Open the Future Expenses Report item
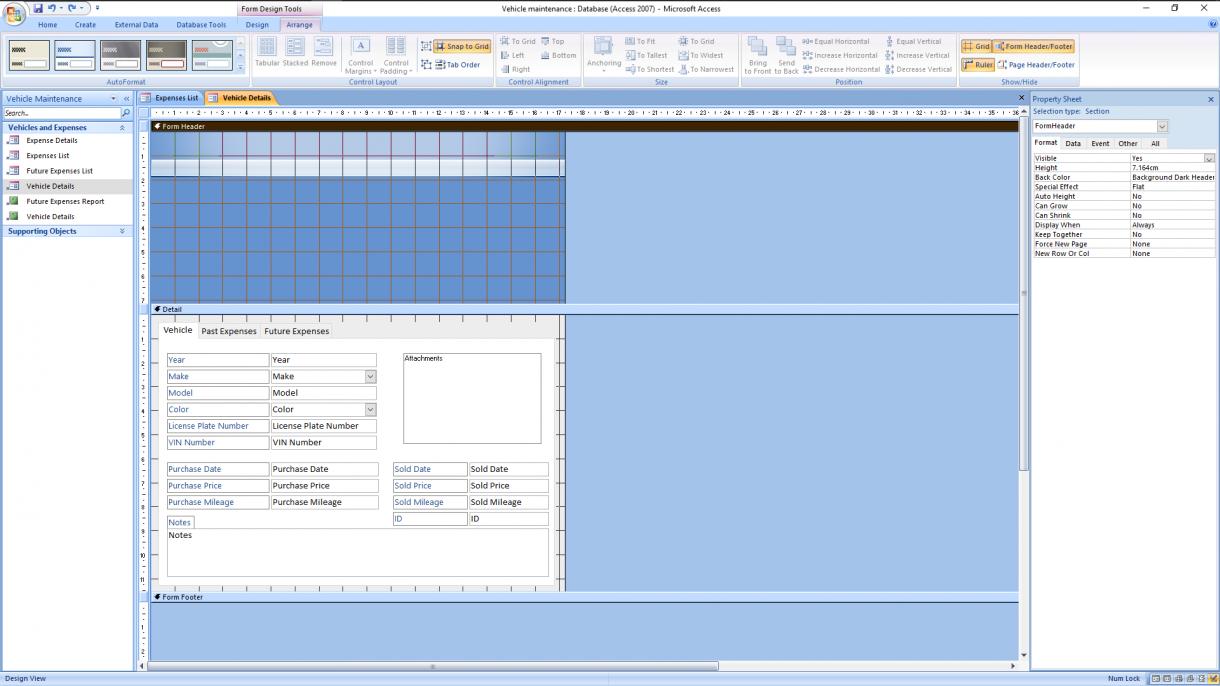The height and width of the screenshot is (686, 1220). click(65, 201)
